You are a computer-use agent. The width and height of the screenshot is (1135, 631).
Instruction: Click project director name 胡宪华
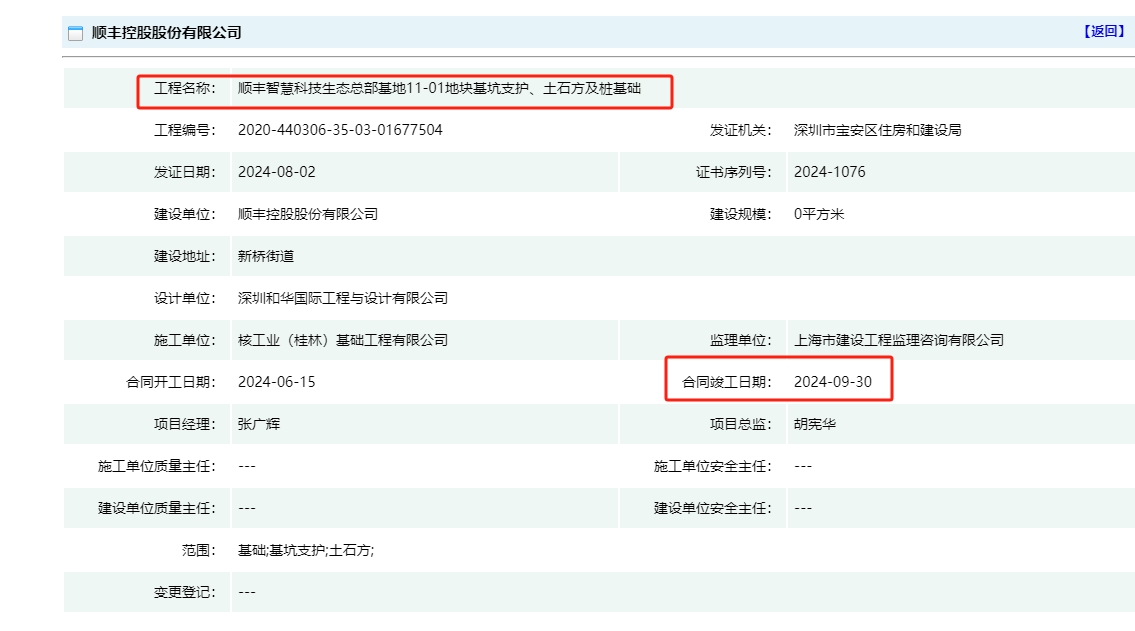tap(814, 424)
